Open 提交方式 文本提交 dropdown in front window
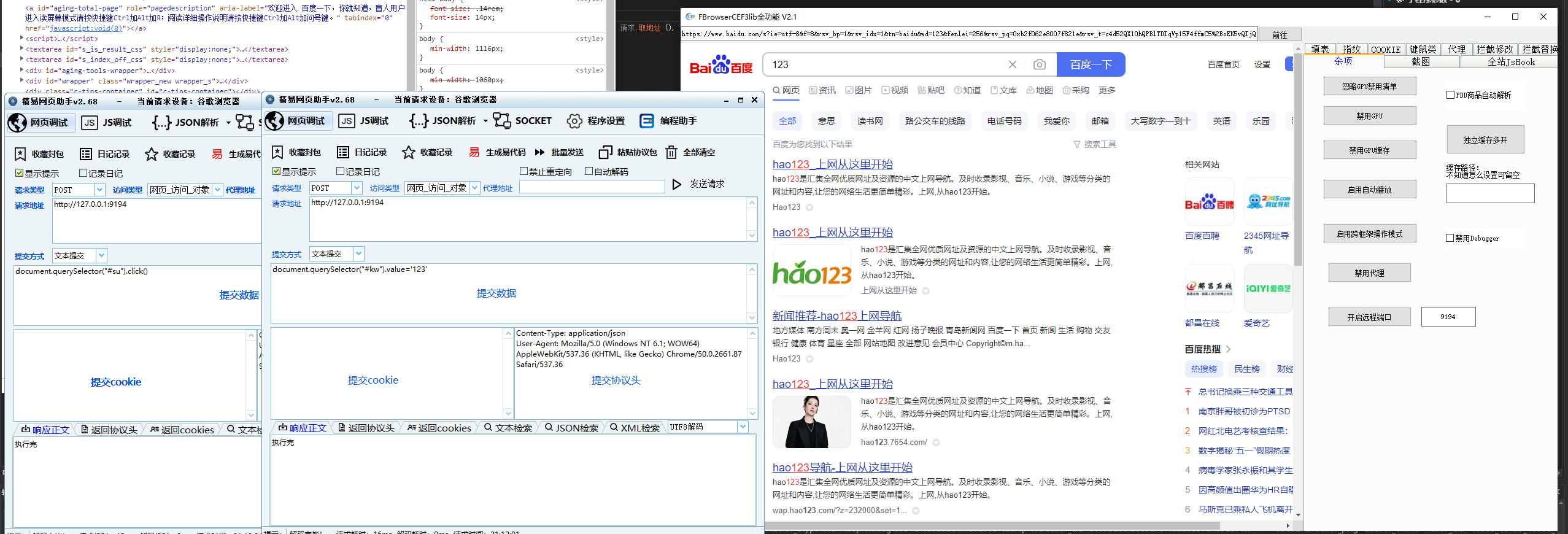Screen dimensions: 1568x534 (358, 253)
